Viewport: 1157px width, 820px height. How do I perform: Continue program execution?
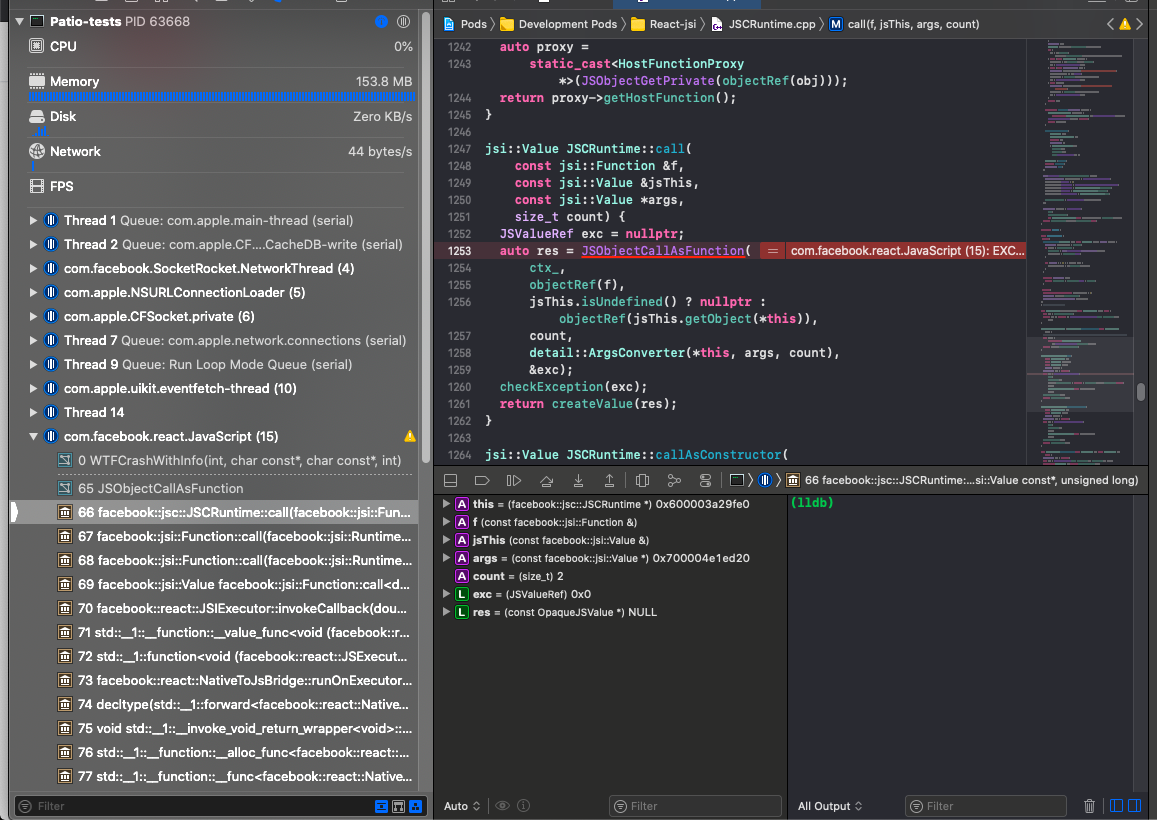[x=514, y=480]
